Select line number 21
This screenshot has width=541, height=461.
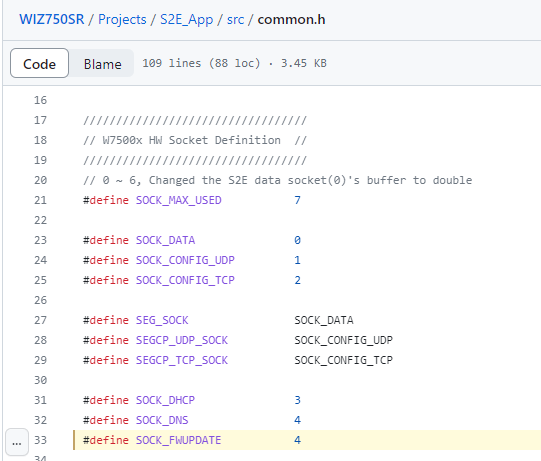tap(40, 200)
